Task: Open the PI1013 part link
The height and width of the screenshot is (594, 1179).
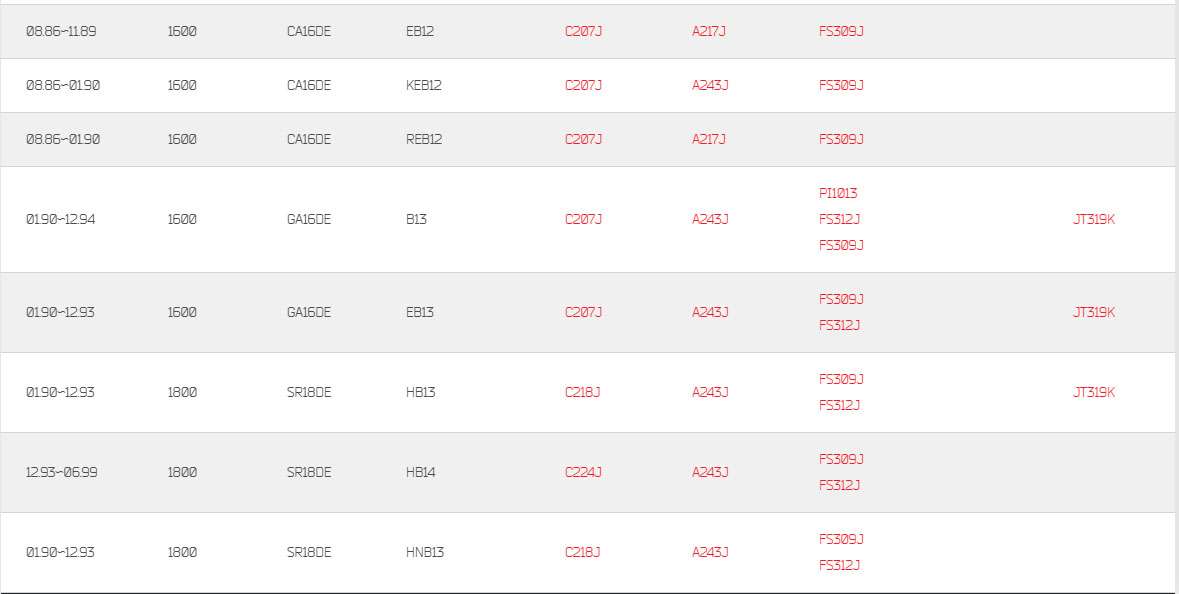Action: [x=838, y=193]
